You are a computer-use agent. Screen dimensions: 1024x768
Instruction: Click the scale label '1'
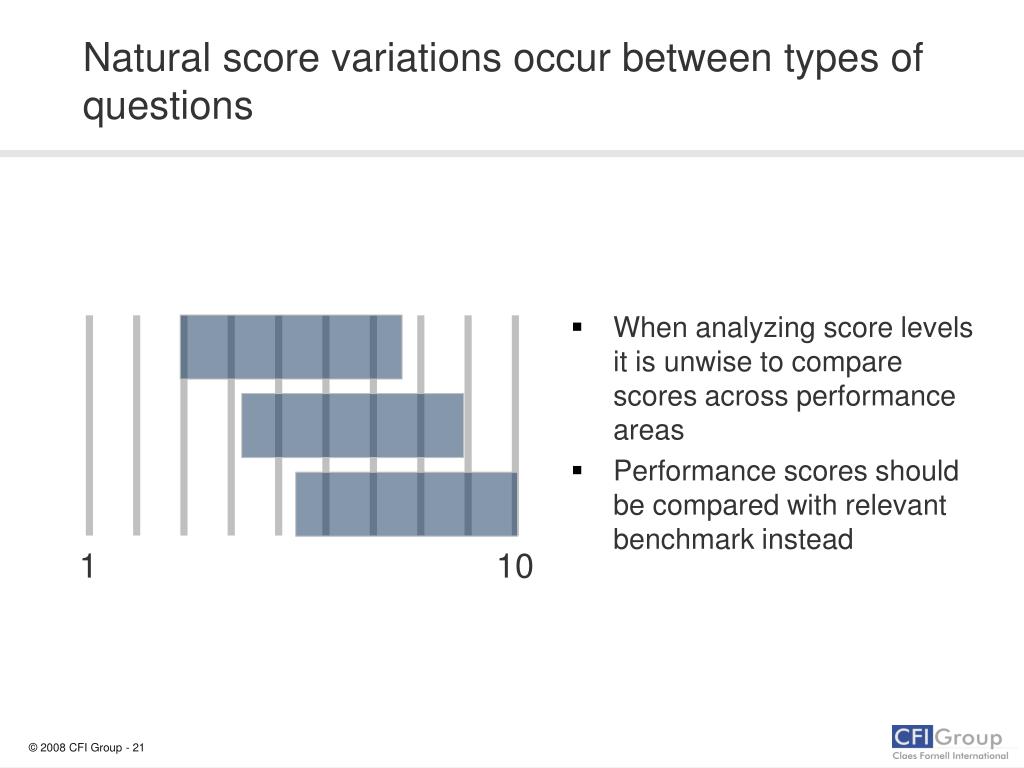coord(88,566)
